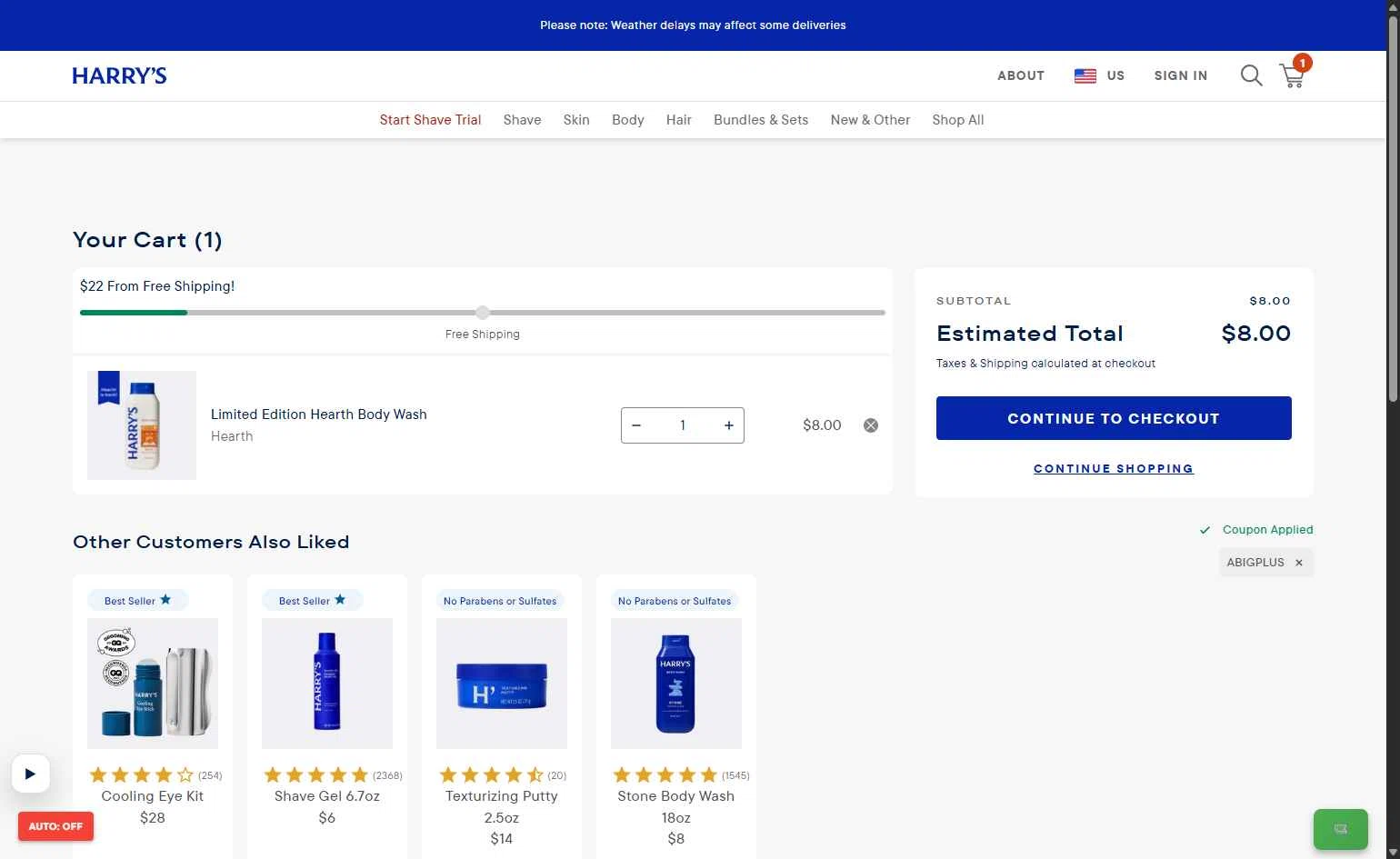Click the quantity input field
The image size is (1400, 859).
pos(683,425)
